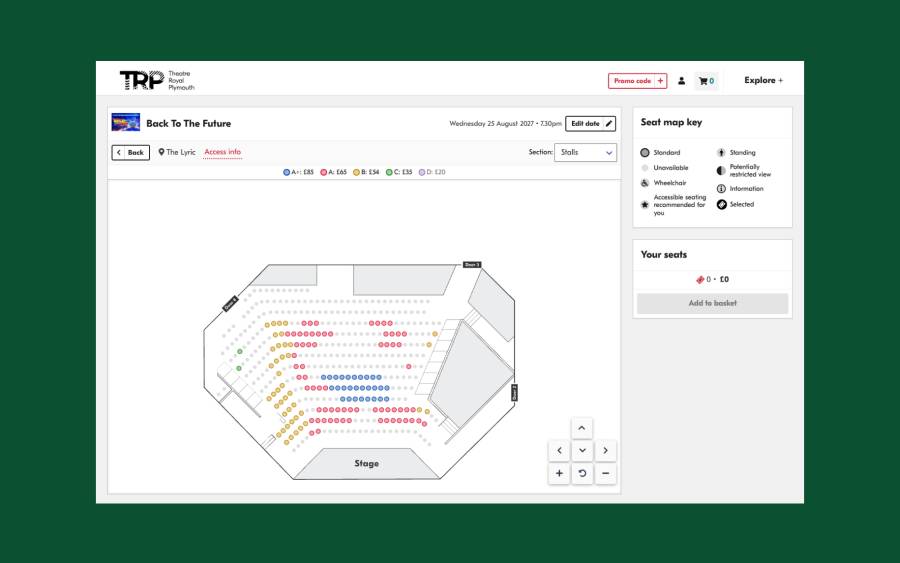The width and height of the screenshot is (900, 563).
Task: Open the user account icon
Action: click(x=682, y=81)
